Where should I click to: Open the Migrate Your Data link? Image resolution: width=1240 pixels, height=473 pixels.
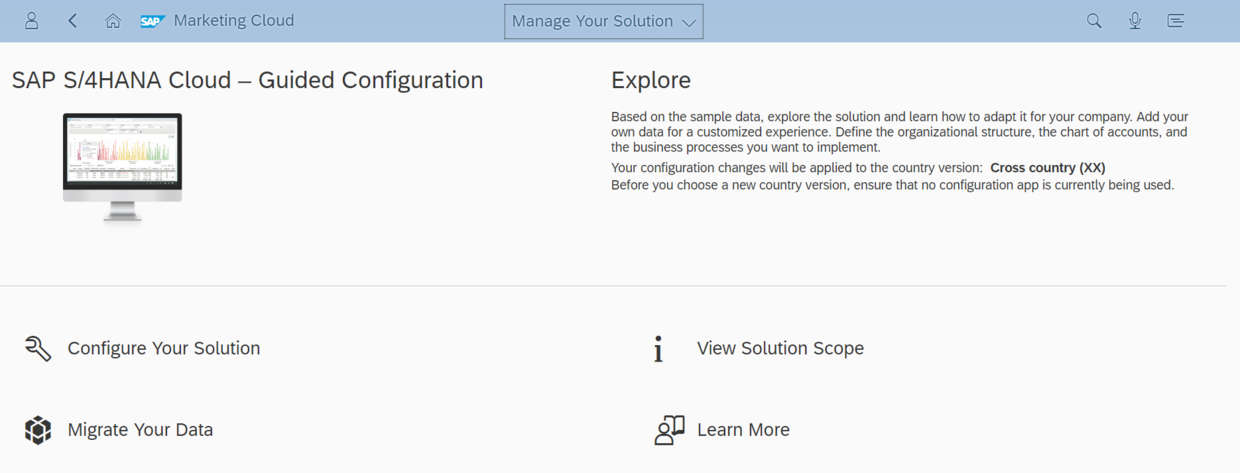(140, 430)
